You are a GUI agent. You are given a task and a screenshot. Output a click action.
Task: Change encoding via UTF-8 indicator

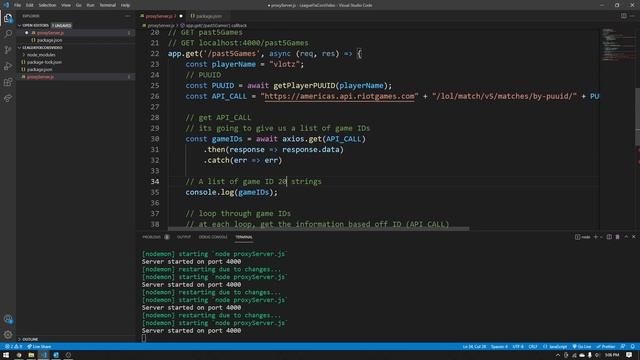click(x=518, y=347)
